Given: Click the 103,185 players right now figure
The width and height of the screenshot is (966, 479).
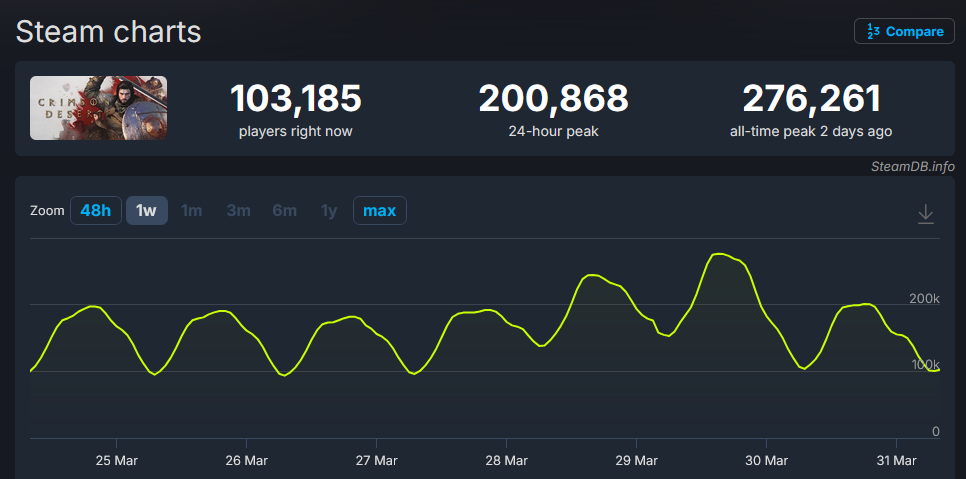Looking at the screenshot, I should pos(296,99).
